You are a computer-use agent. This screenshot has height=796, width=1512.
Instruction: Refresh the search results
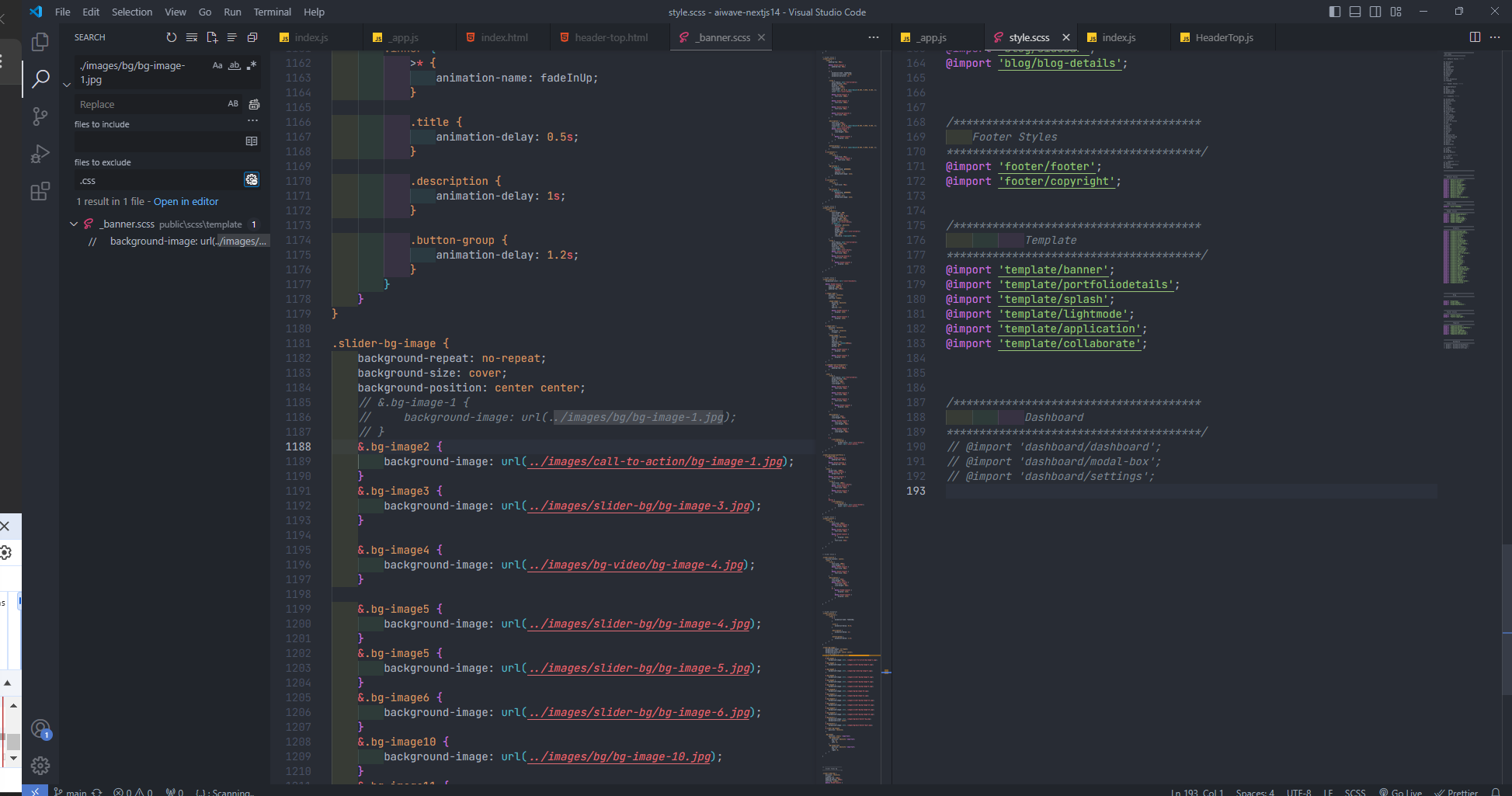click(x=172, y=37)
